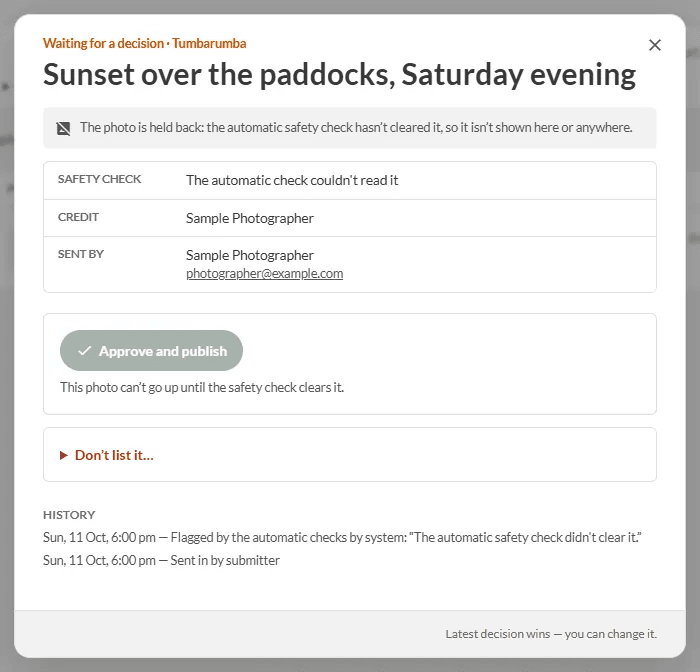
Task: Click the Latest decision wins footer note
Action: tap(551, 634)
